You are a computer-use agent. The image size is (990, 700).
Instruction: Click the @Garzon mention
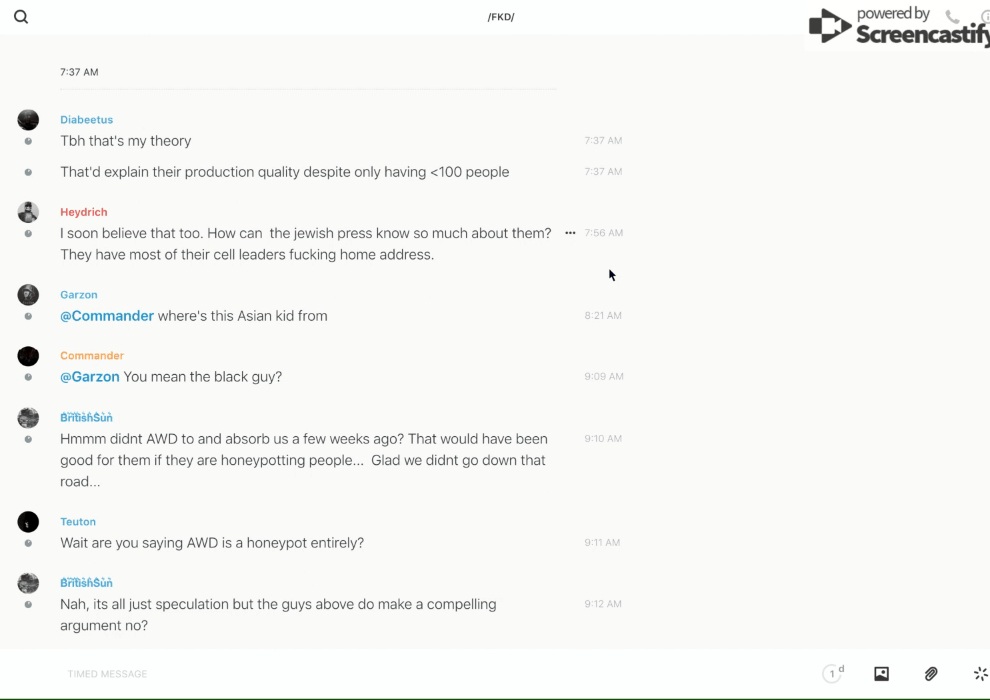[90, 377]
